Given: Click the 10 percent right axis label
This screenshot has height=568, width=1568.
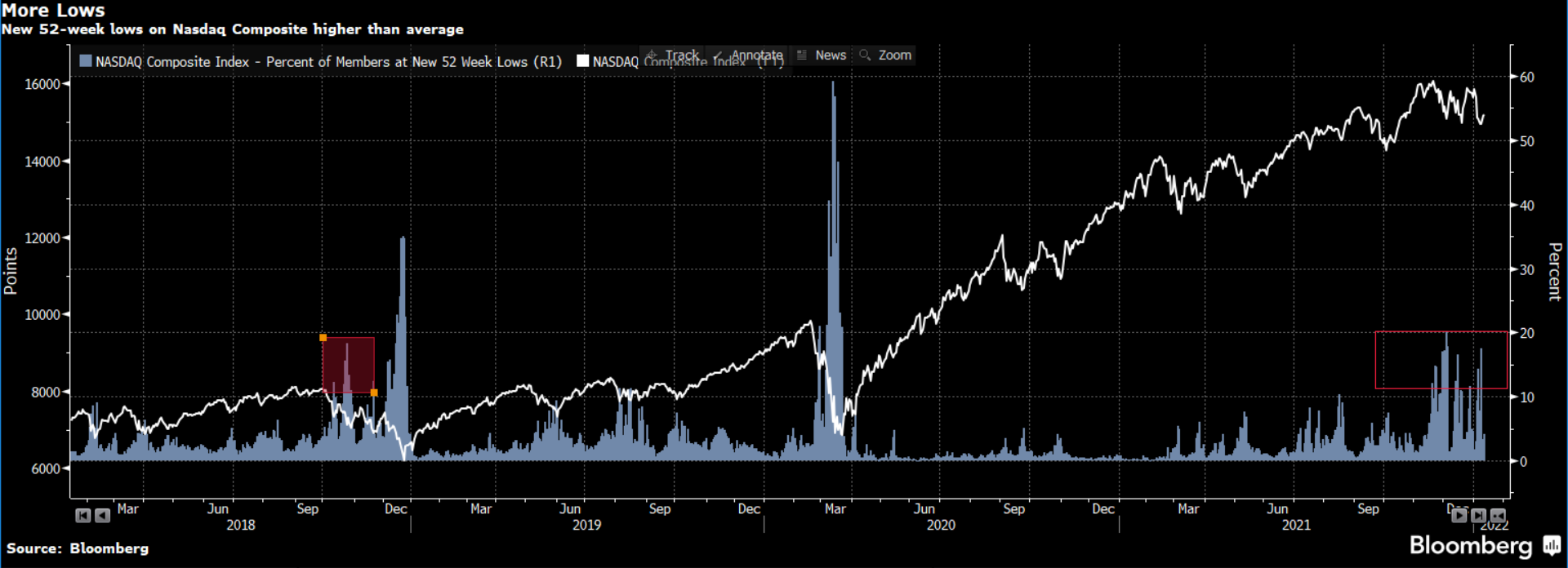Looking at the screenshot, I should [1526, 397].
